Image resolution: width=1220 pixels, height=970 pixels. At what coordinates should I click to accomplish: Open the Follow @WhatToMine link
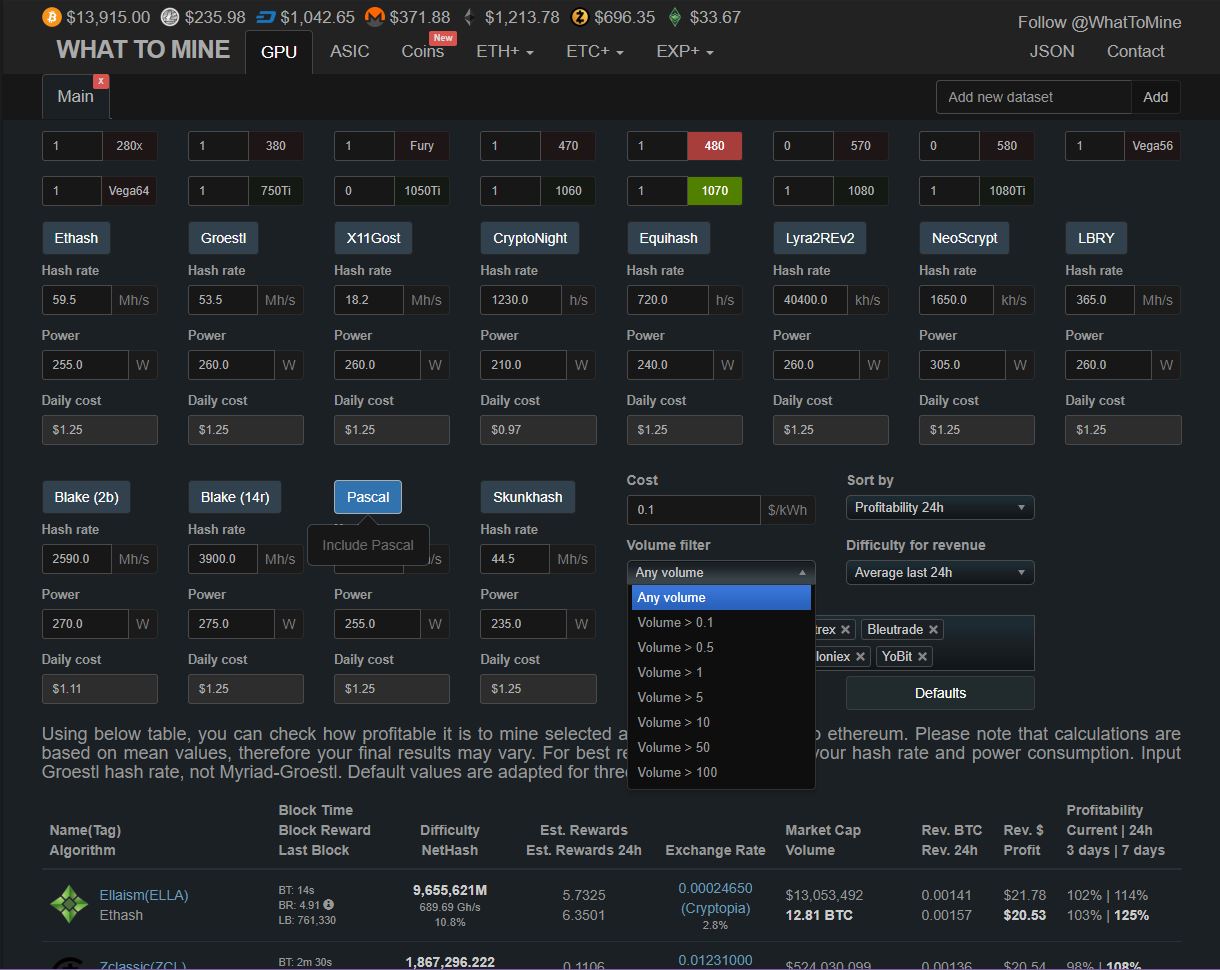pos(1099,22)
